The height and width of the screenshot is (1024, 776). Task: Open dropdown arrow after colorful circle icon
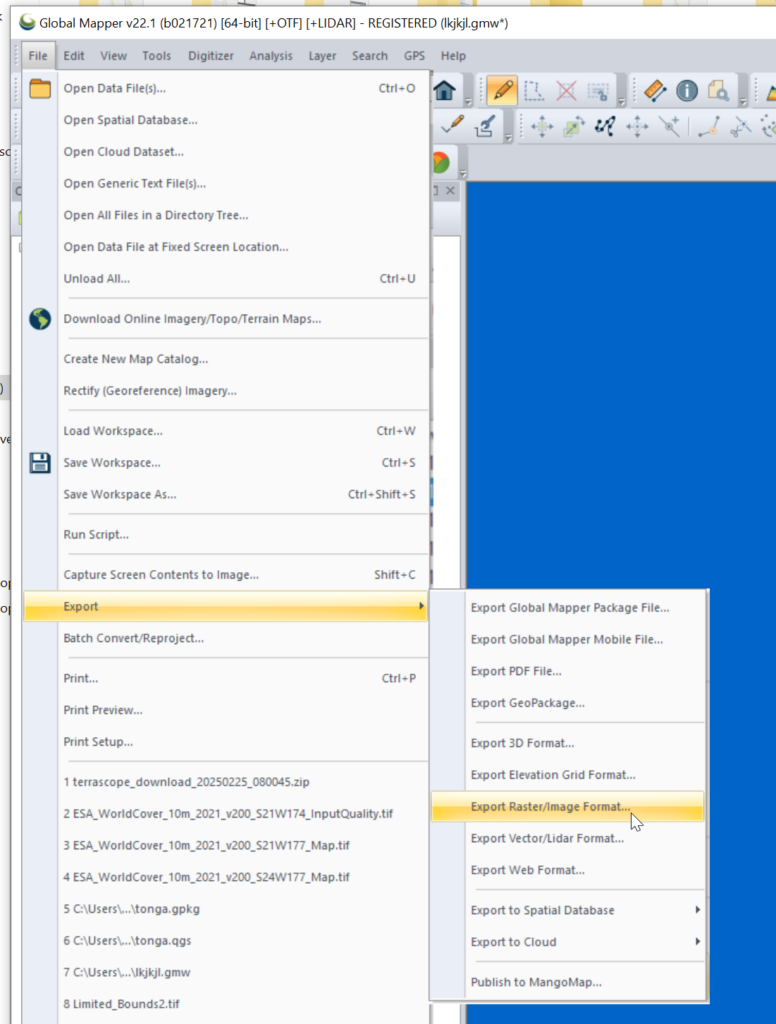(x=463, y=174)
